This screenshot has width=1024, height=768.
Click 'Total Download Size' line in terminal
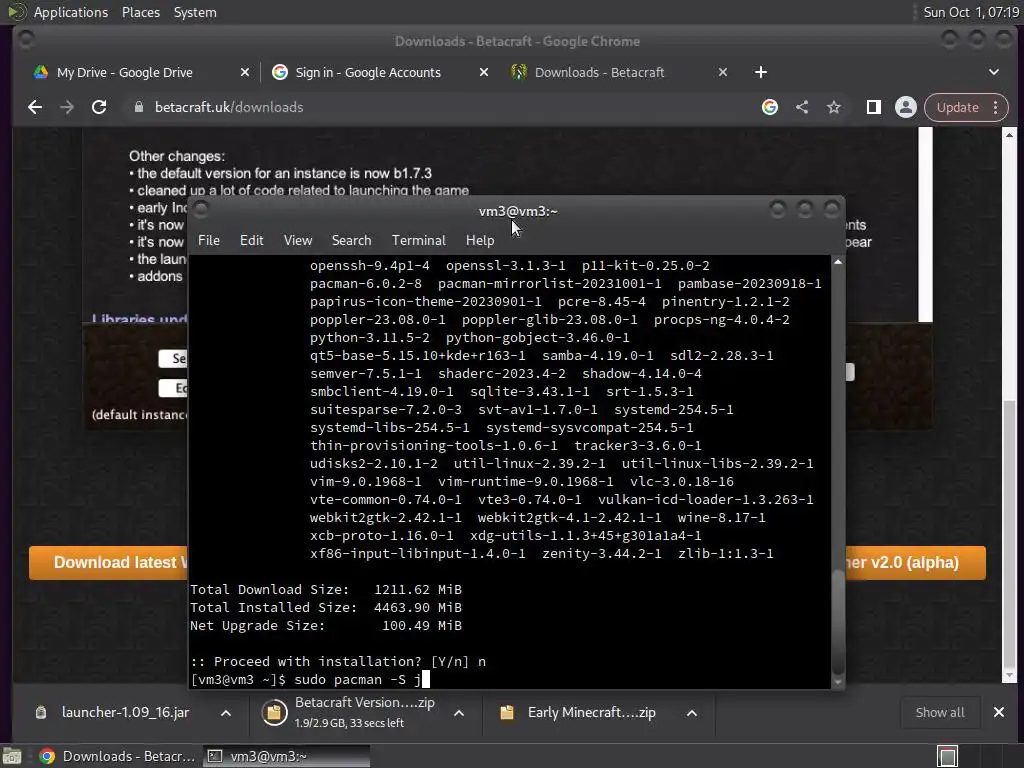pyautogui.click(x=326, y=590)
